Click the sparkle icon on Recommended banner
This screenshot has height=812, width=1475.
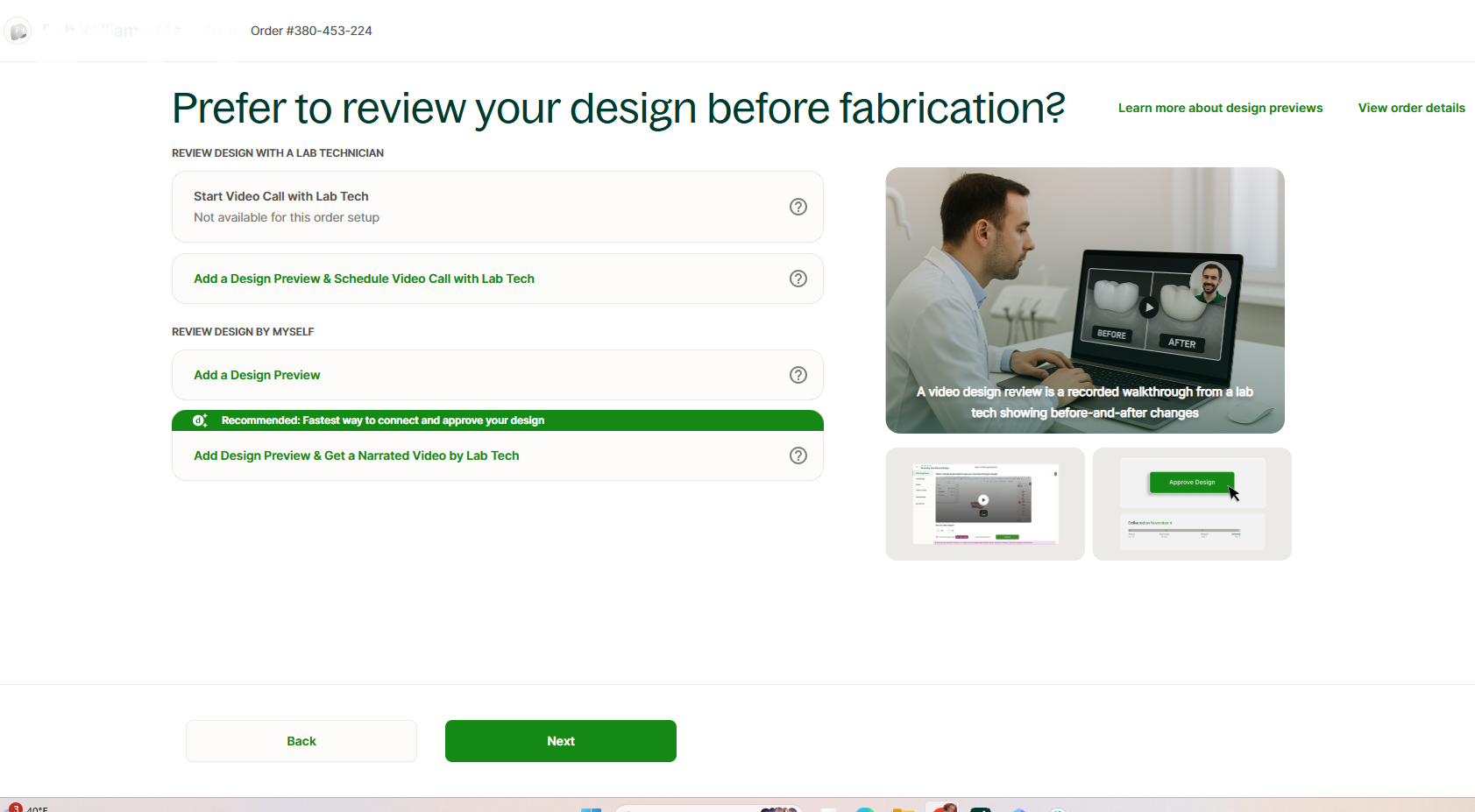pyautogui.click(x=201, y=420)
